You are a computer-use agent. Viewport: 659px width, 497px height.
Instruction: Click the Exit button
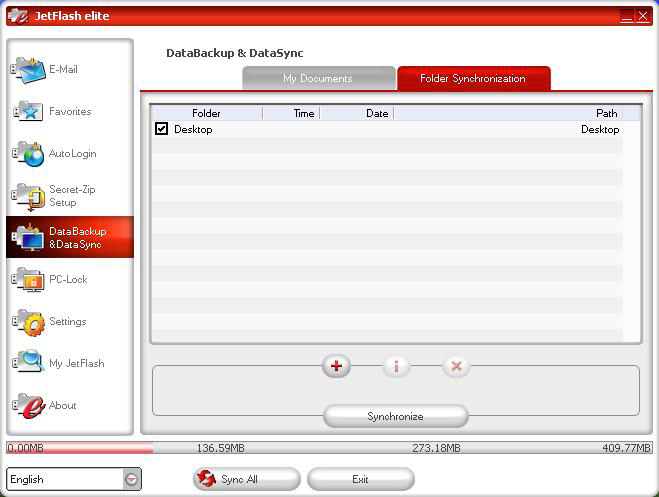(x=361, y=479)
